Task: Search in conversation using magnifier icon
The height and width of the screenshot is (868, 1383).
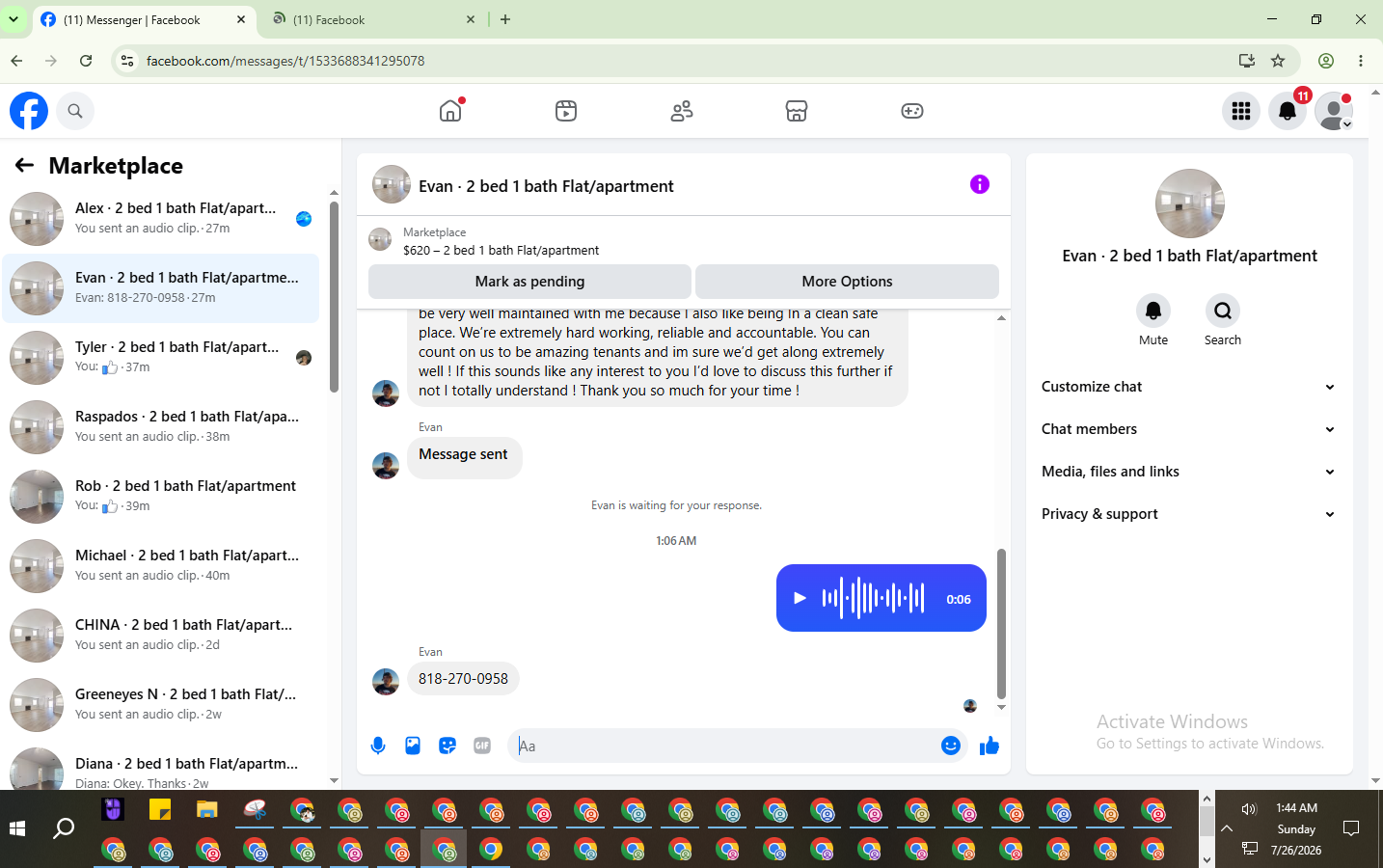Action: 1223,311
